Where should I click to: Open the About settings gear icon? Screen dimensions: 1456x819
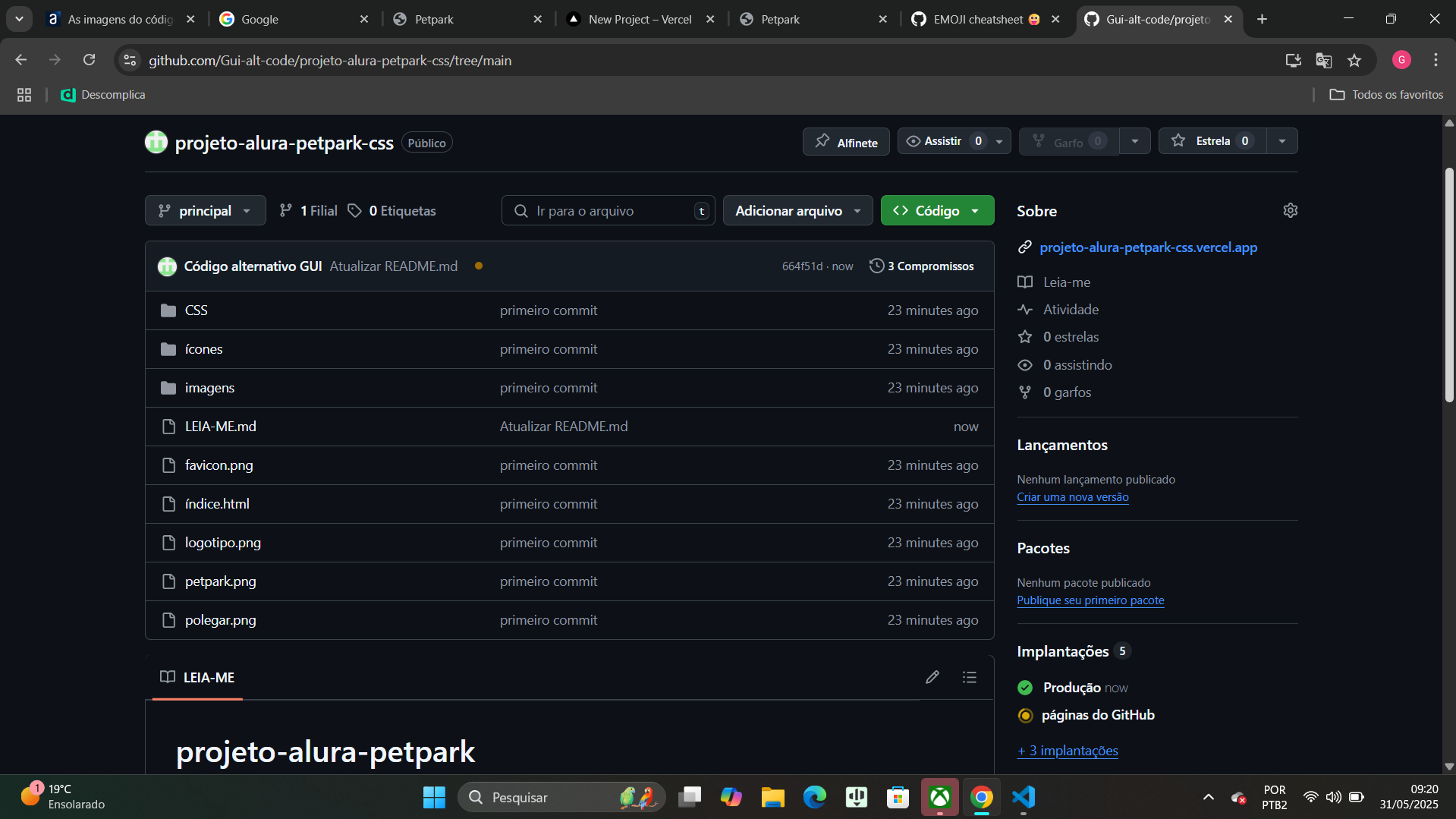[1290, 210]
